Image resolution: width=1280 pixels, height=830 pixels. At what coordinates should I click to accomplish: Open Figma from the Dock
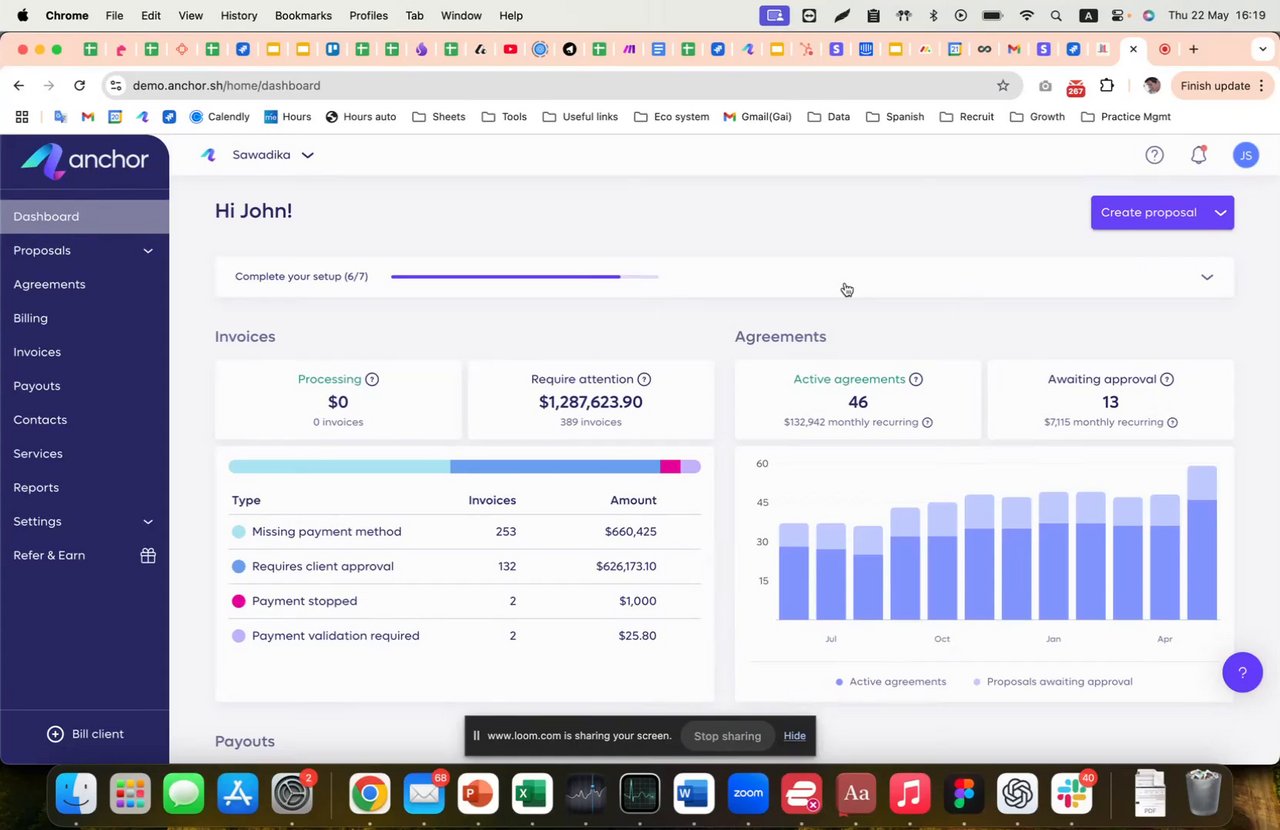963,794
